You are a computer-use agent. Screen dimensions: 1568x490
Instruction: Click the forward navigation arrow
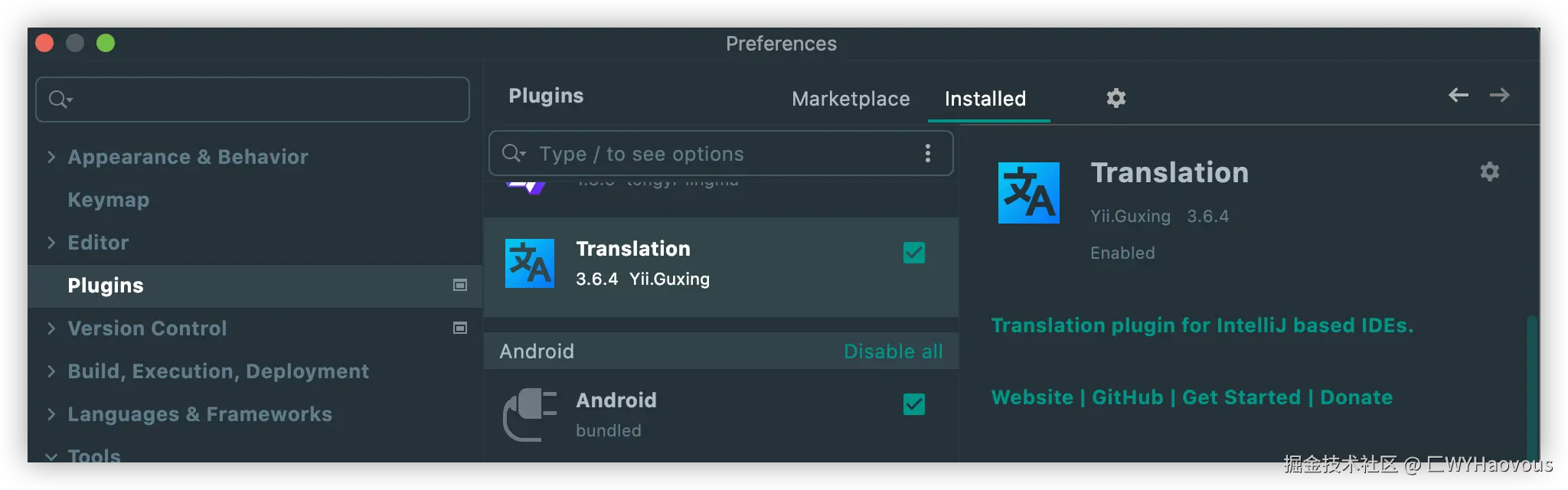(x=1499, y=95)
